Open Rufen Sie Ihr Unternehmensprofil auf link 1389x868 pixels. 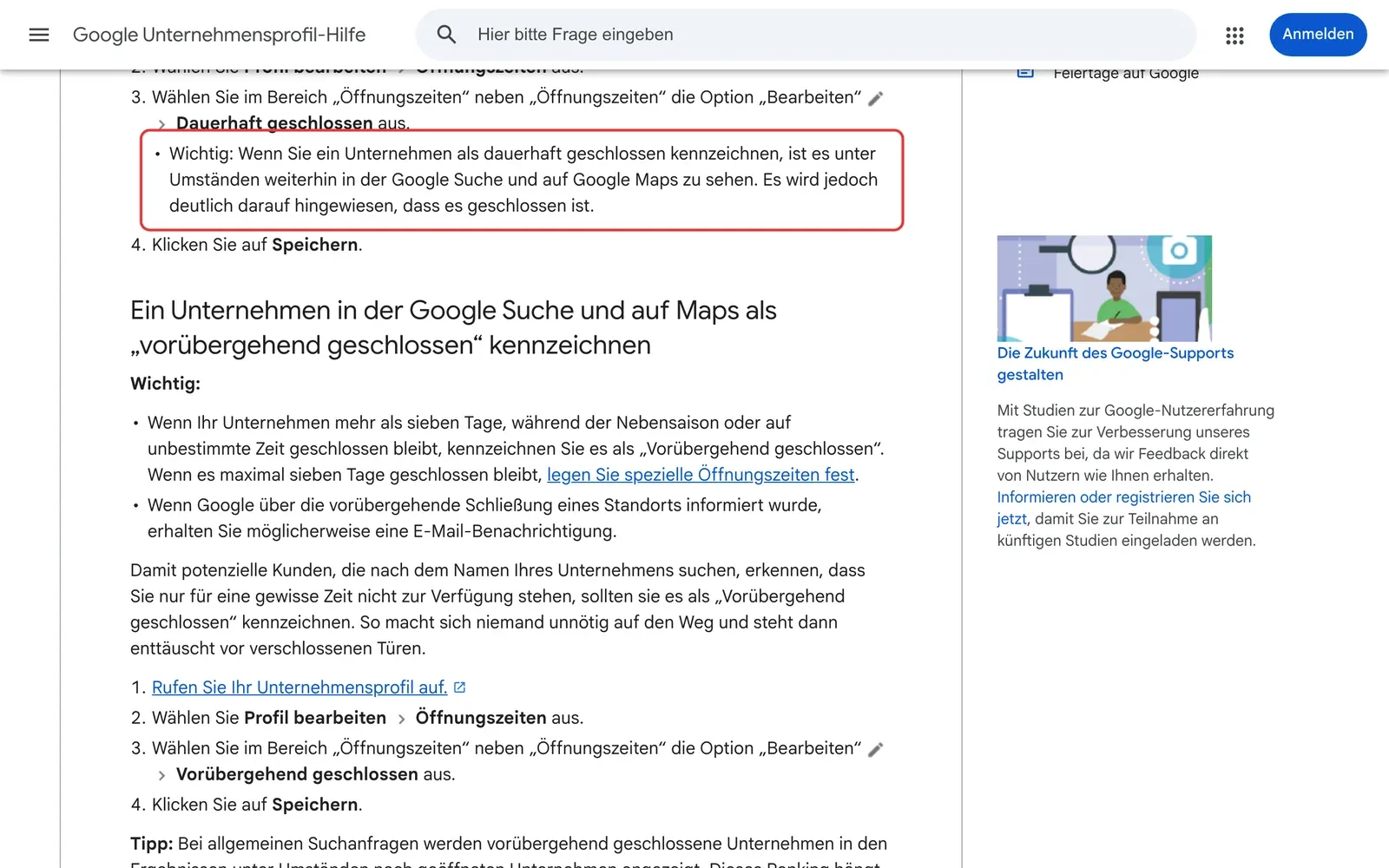(300, 687)
